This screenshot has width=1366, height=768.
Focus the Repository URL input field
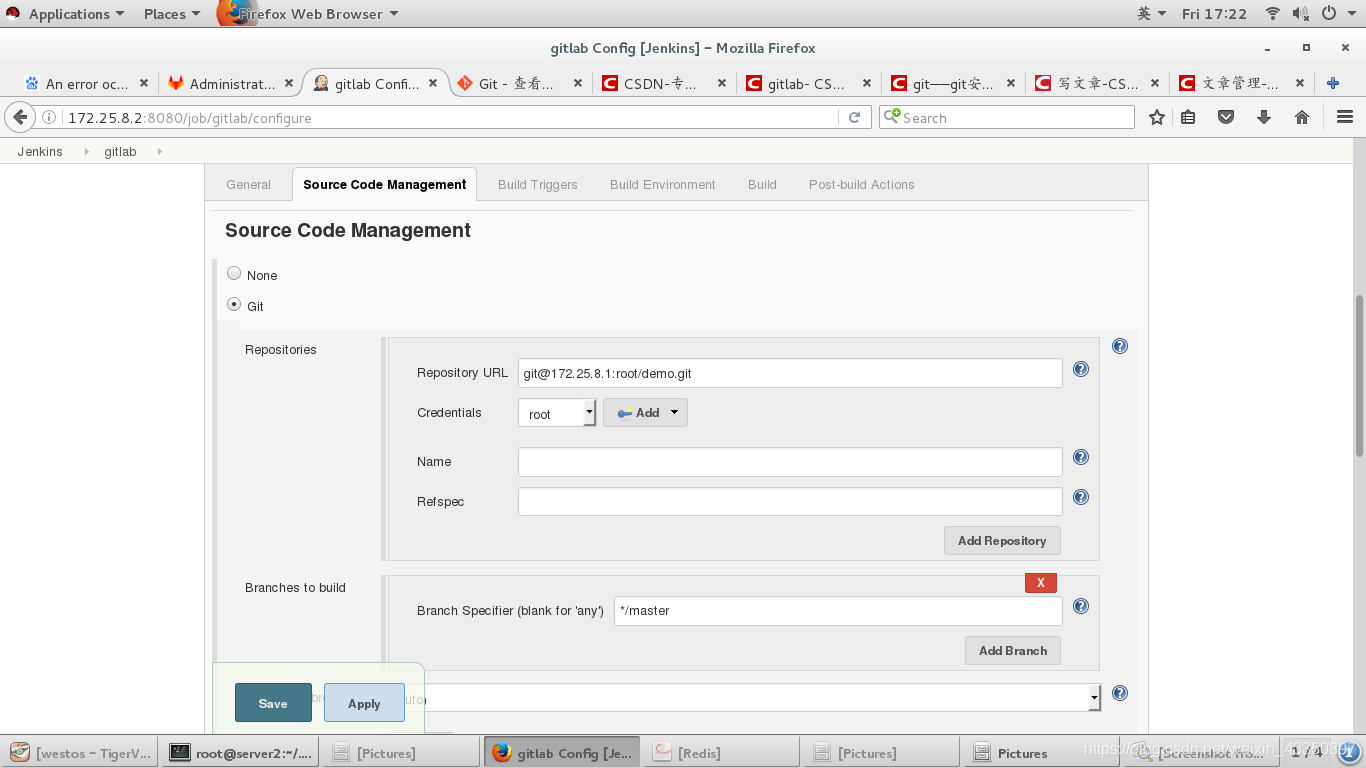point(790,373)
